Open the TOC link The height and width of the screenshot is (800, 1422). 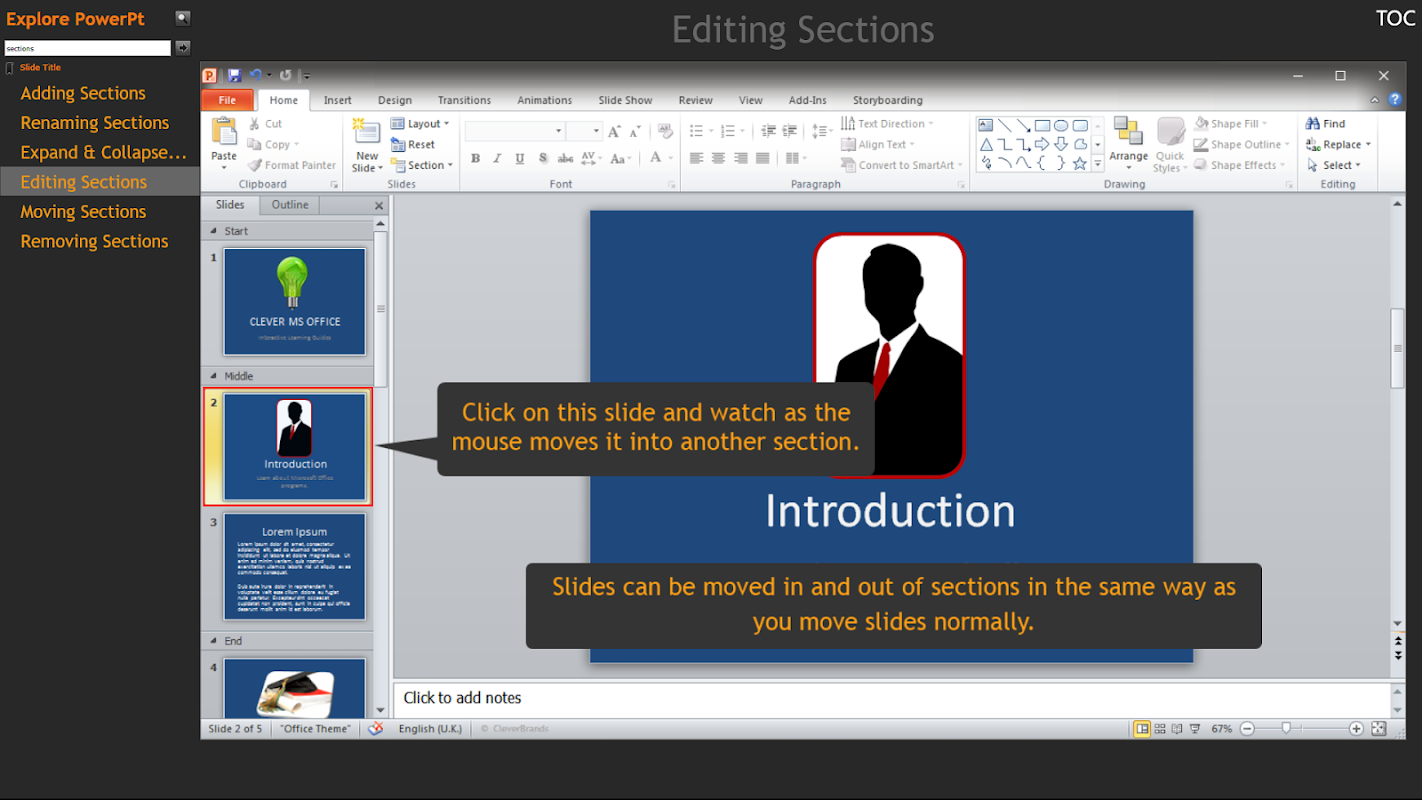[1395, 18]
